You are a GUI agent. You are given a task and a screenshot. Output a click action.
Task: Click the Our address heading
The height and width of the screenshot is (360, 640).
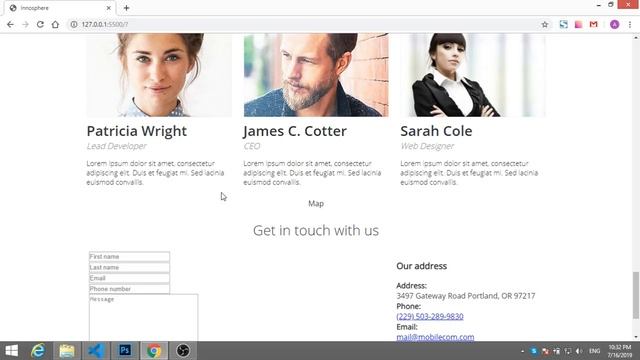click(x=422, y=266)
